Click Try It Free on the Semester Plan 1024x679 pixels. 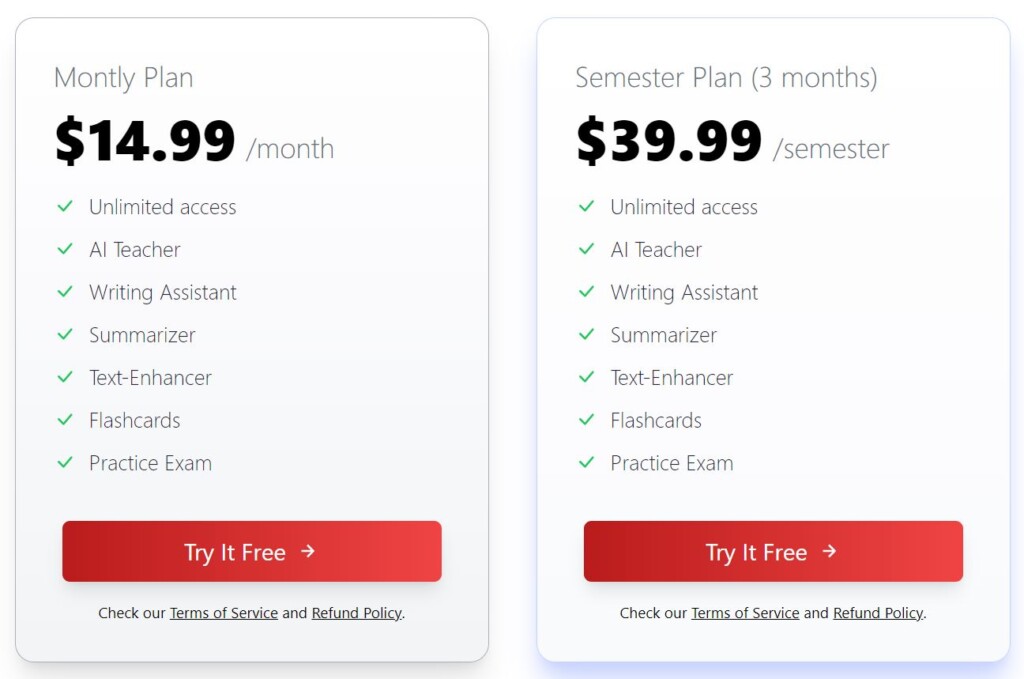pos(772,551)
